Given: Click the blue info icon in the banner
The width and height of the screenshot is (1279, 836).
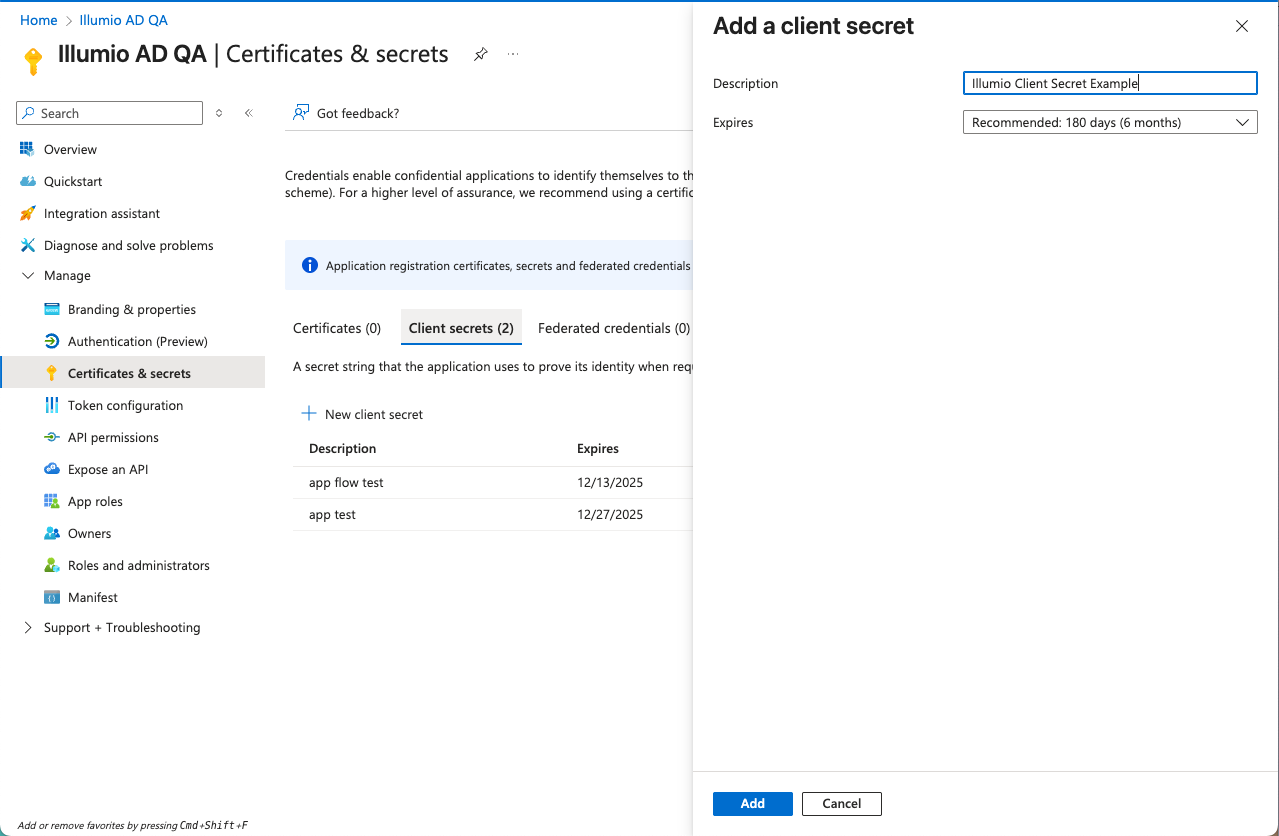Looking at the screenshot, I should point(310,266).
